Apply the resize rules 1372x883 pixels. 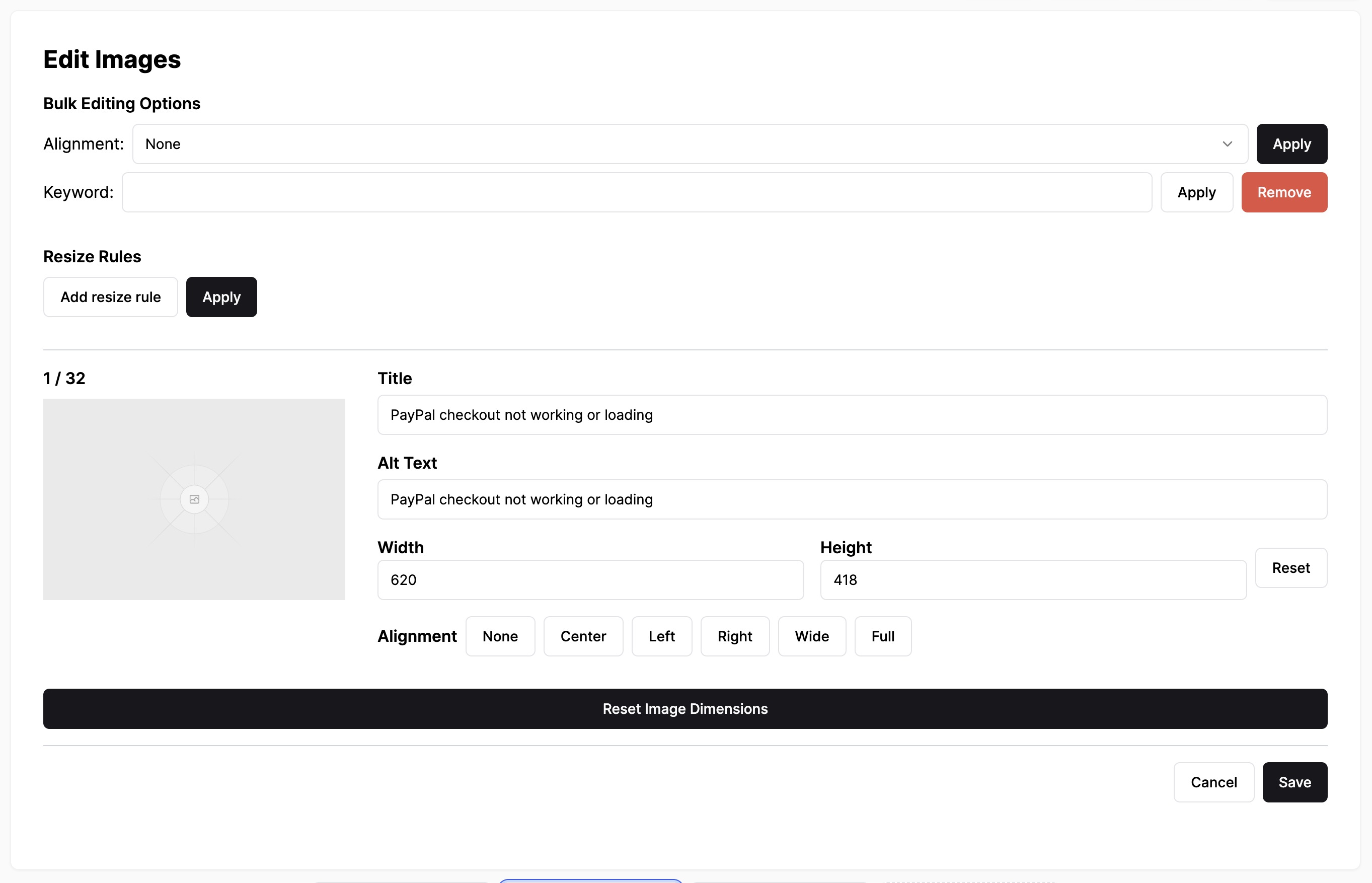coord(221,297)
